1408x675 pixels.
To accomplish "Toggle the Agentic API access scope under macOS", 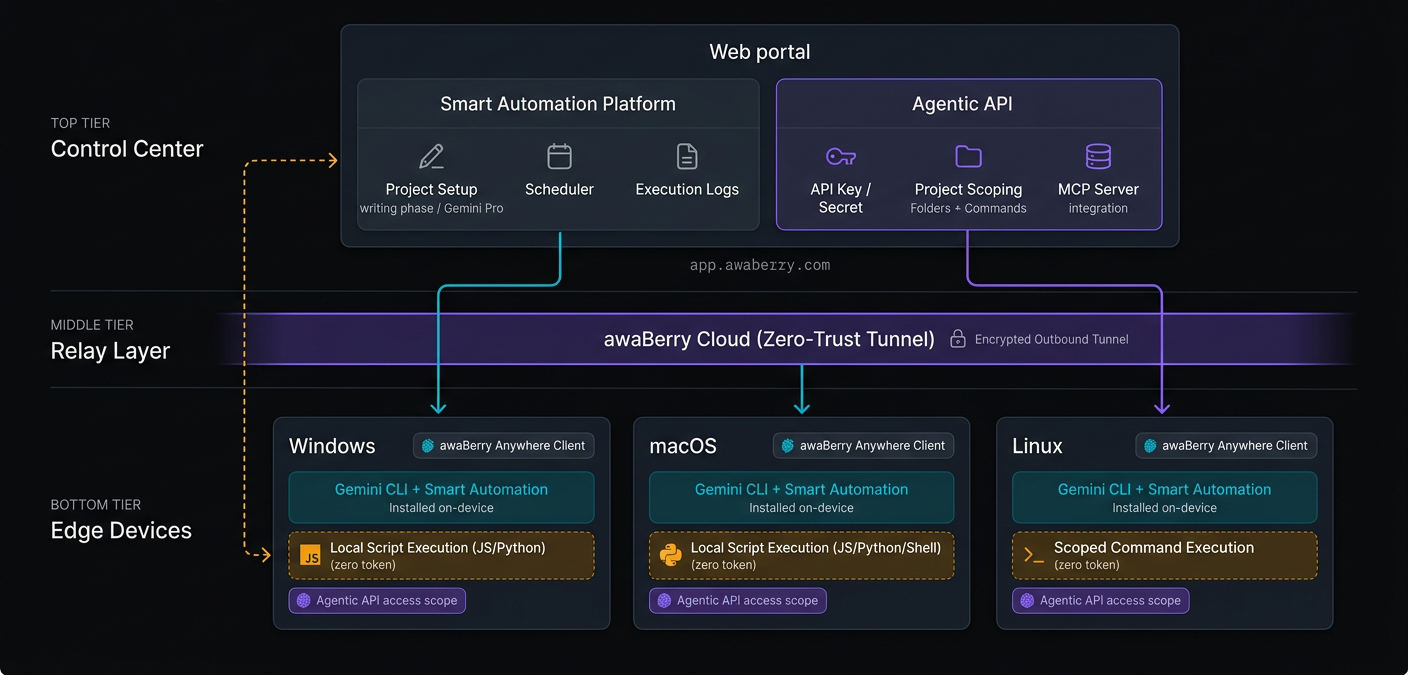I will [x=737, y=600].
